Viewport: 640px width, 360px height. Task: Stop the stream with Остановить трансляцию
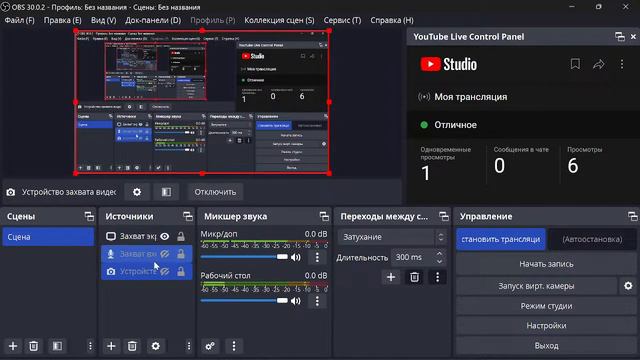pyautogui.click(x=501, y=239)
